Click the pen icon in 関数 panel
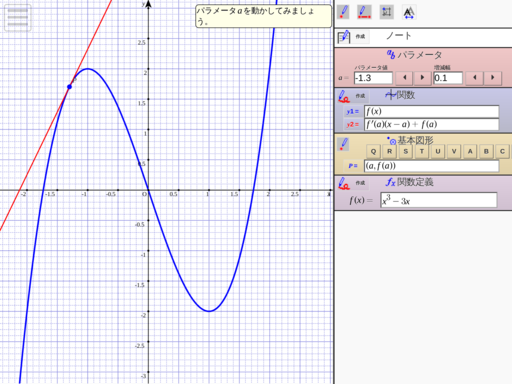The height and width of the screenshot is (384, 512). coord(343,96)
